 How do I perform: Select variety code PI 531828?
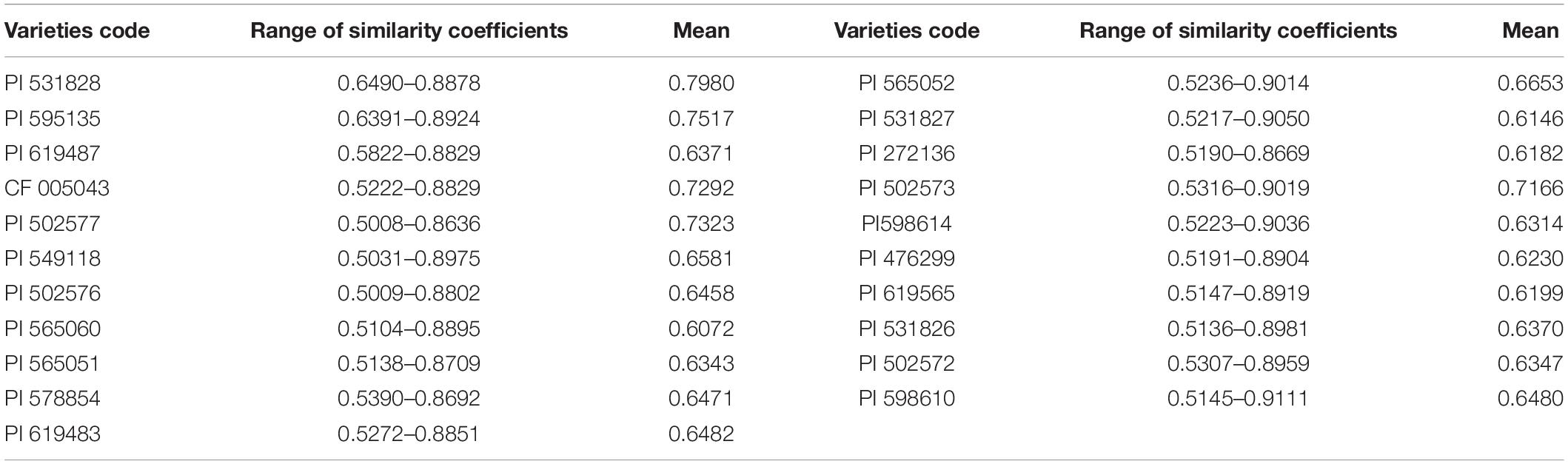click(53, 83)
